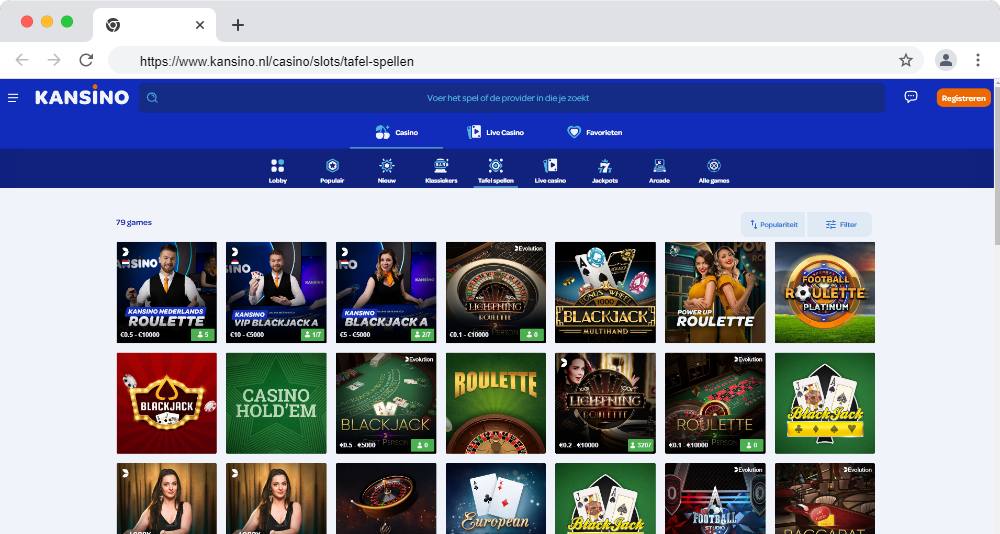
Task: Open the green Roulette game tile
Action: pos(496,403)
